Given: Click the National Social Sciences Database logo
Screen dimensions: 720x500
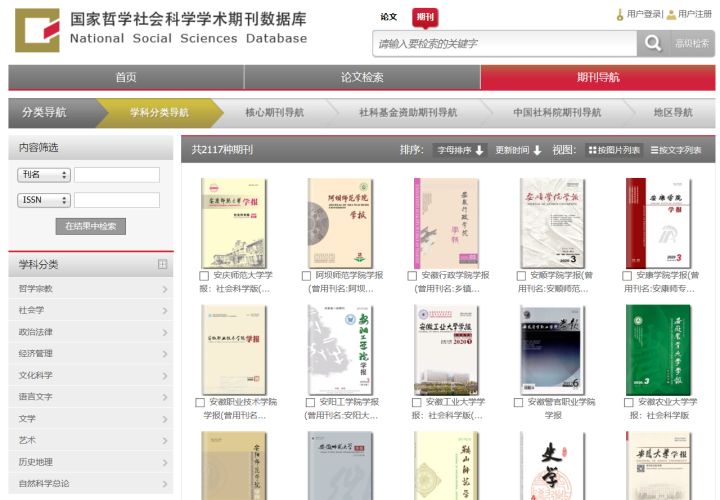Looking at the screenshot, I should [x=37, y=30].
